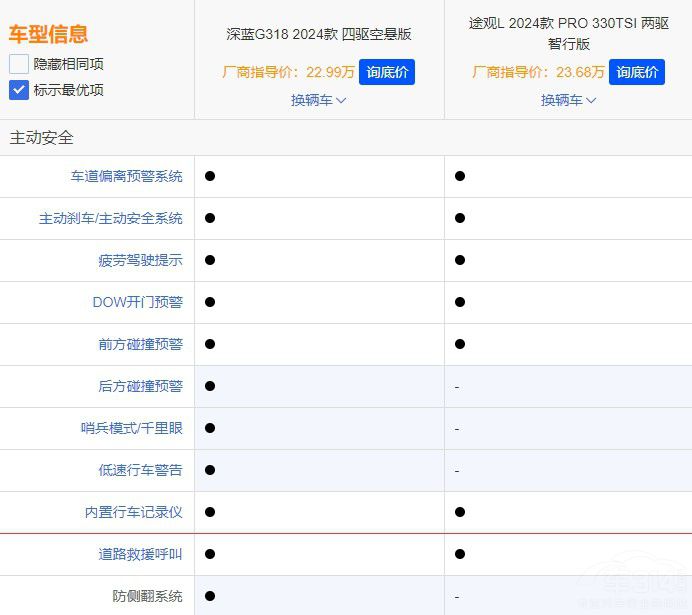Image resolution: width=692 pixels, height=615 pixels.
Task: Click the 车道偏离预警系统 feature link
Action: point(126,176)
